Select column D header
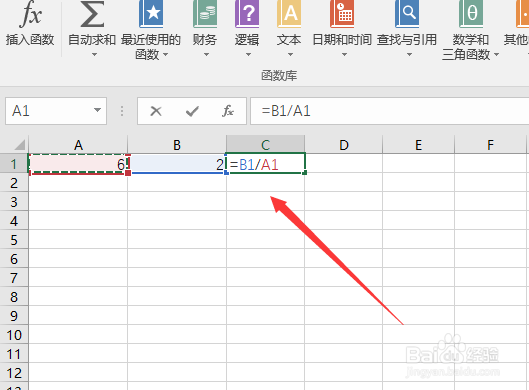 pyautogui.click(x=343, y=145)
